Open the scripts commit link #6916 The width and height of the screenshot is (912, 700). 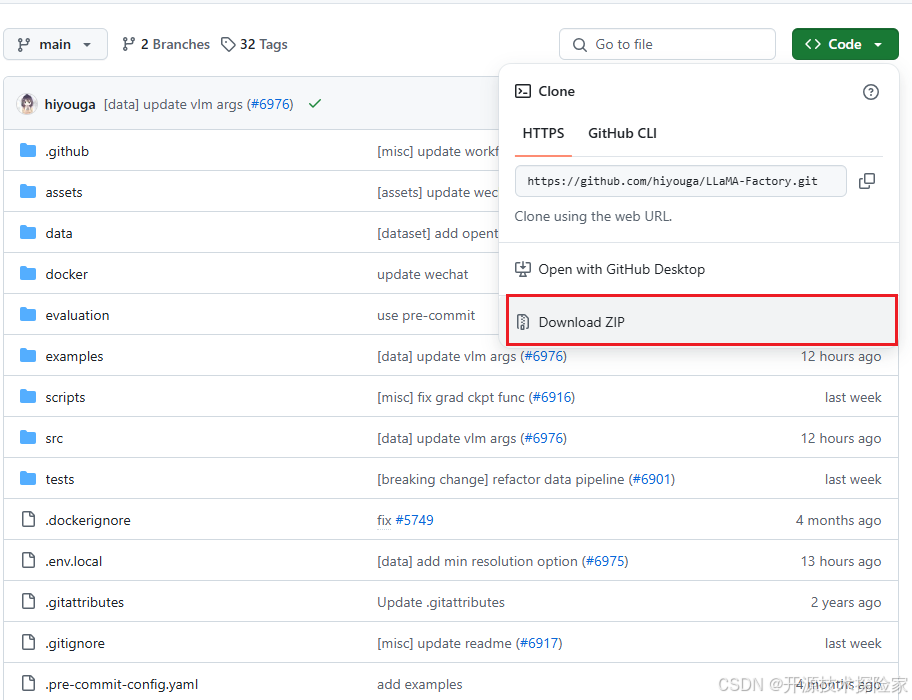pyautogui.click(x=552, y=397)
